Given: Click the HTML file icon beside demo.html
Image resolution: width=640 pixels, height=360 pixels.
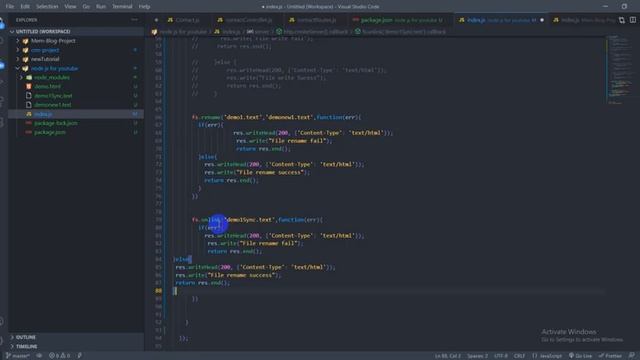Looking at the screenshot, I should point(29,87).
